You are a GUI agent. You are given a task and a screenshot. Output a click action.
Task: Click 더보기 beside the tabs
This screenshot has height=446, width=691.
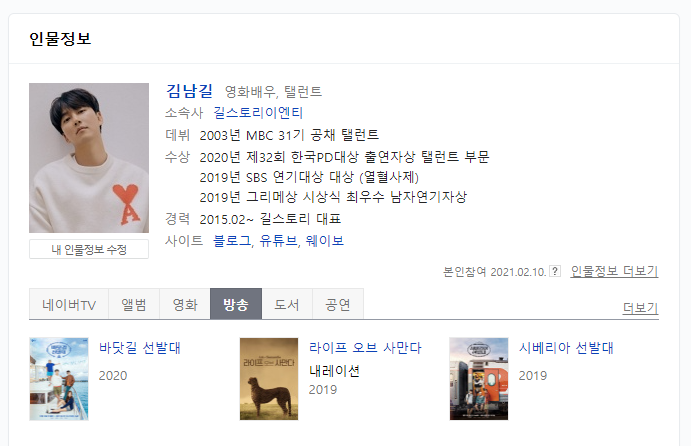pos(640,308)
